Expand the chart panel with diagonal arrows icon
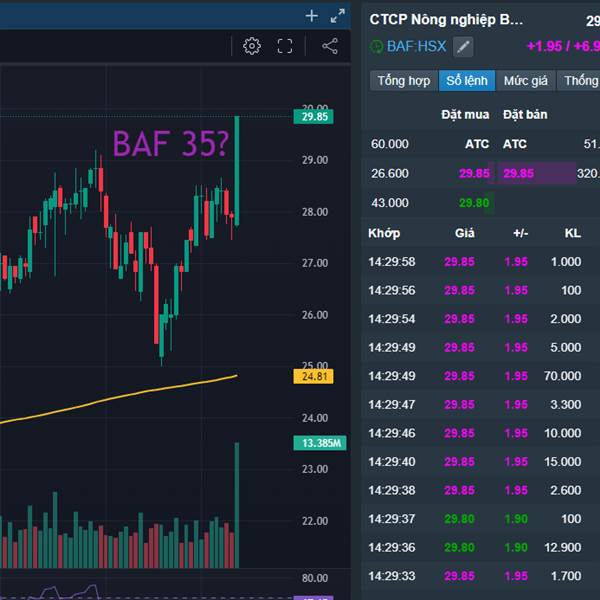The width and height of the screenshot is (600, 600). (338, 16)
